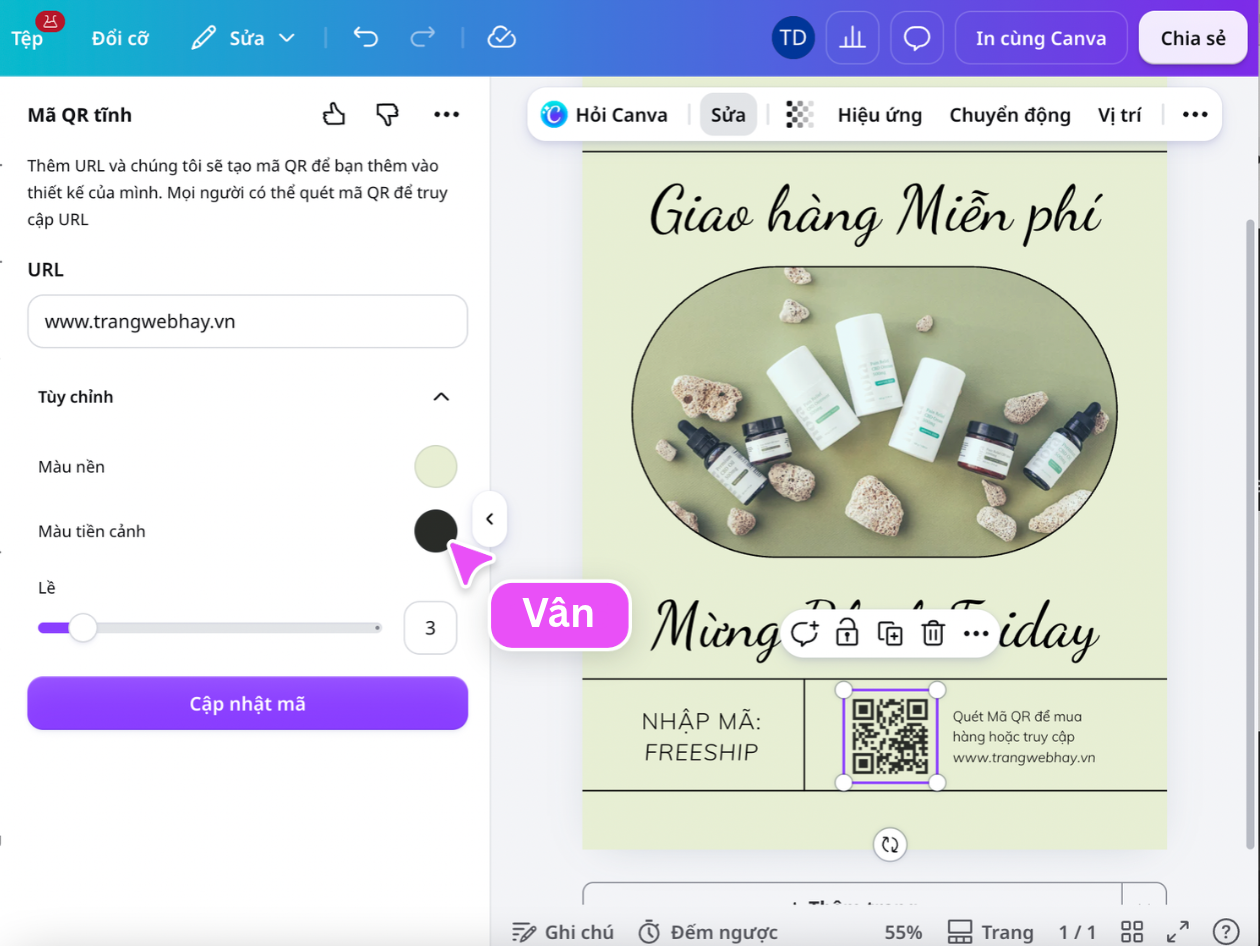The height and width of the screenshot is (946, 1260).
Task: Open the Tệp file menu
Action: tap(28, 38)
